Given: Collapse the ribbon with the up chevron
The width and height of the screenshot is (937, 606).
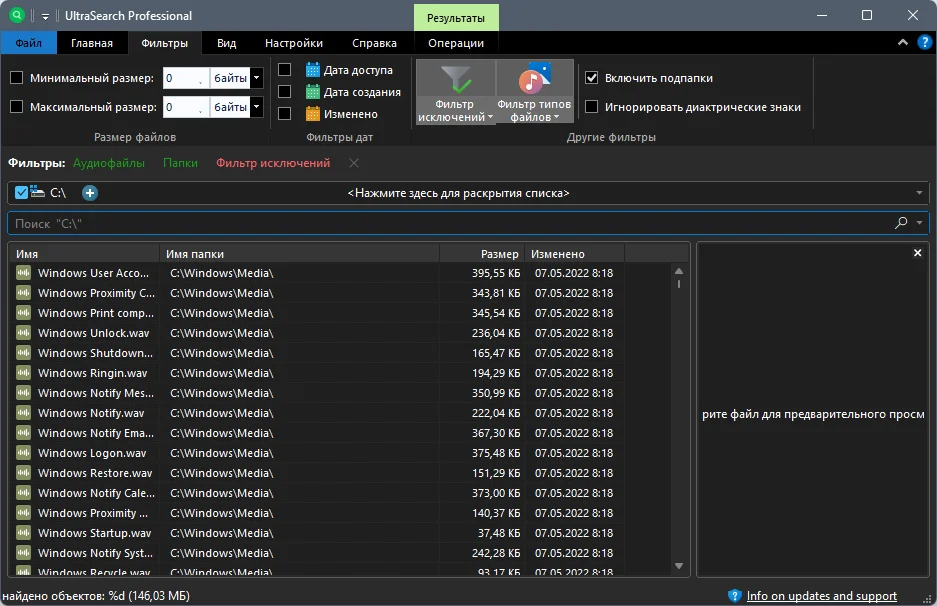Looking at the screenshot, I should 902,42.
